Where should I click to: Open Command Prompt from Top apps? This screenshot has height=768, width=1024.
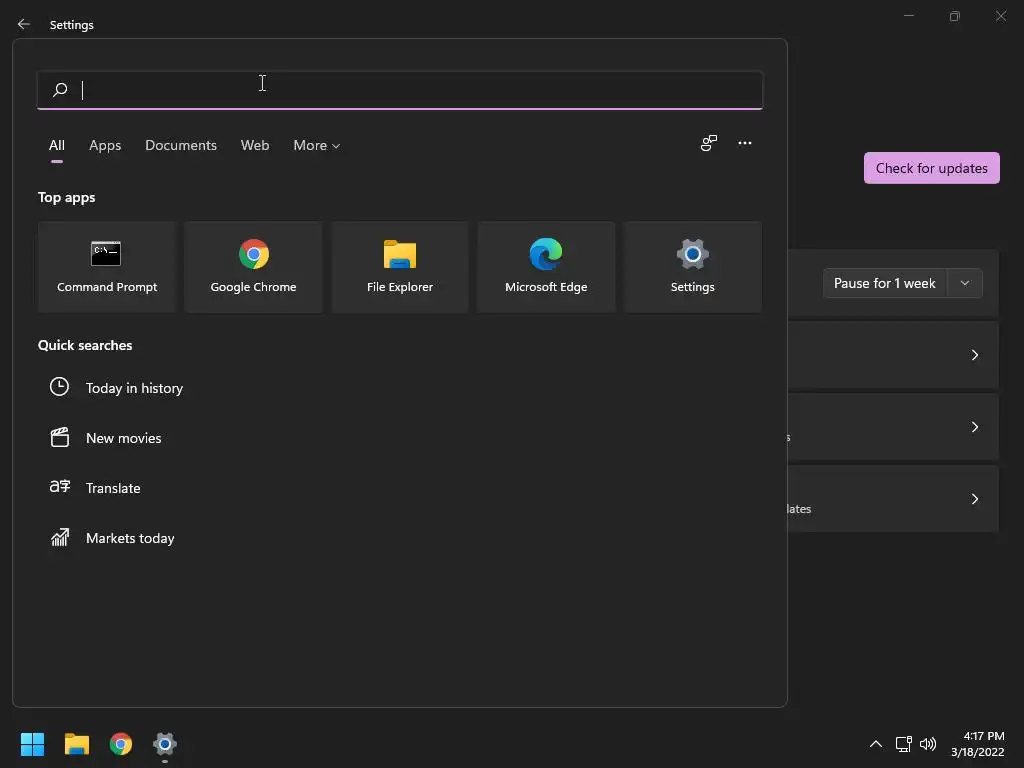[x=107, y=267]
